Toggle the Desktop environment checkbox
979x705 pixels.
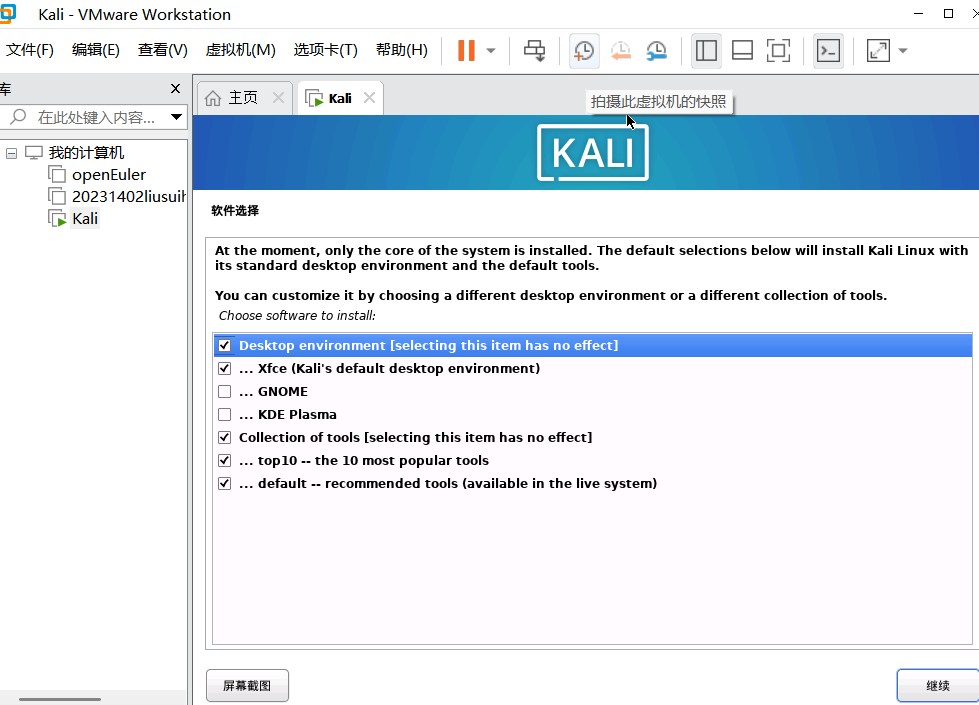pos(225,345)
